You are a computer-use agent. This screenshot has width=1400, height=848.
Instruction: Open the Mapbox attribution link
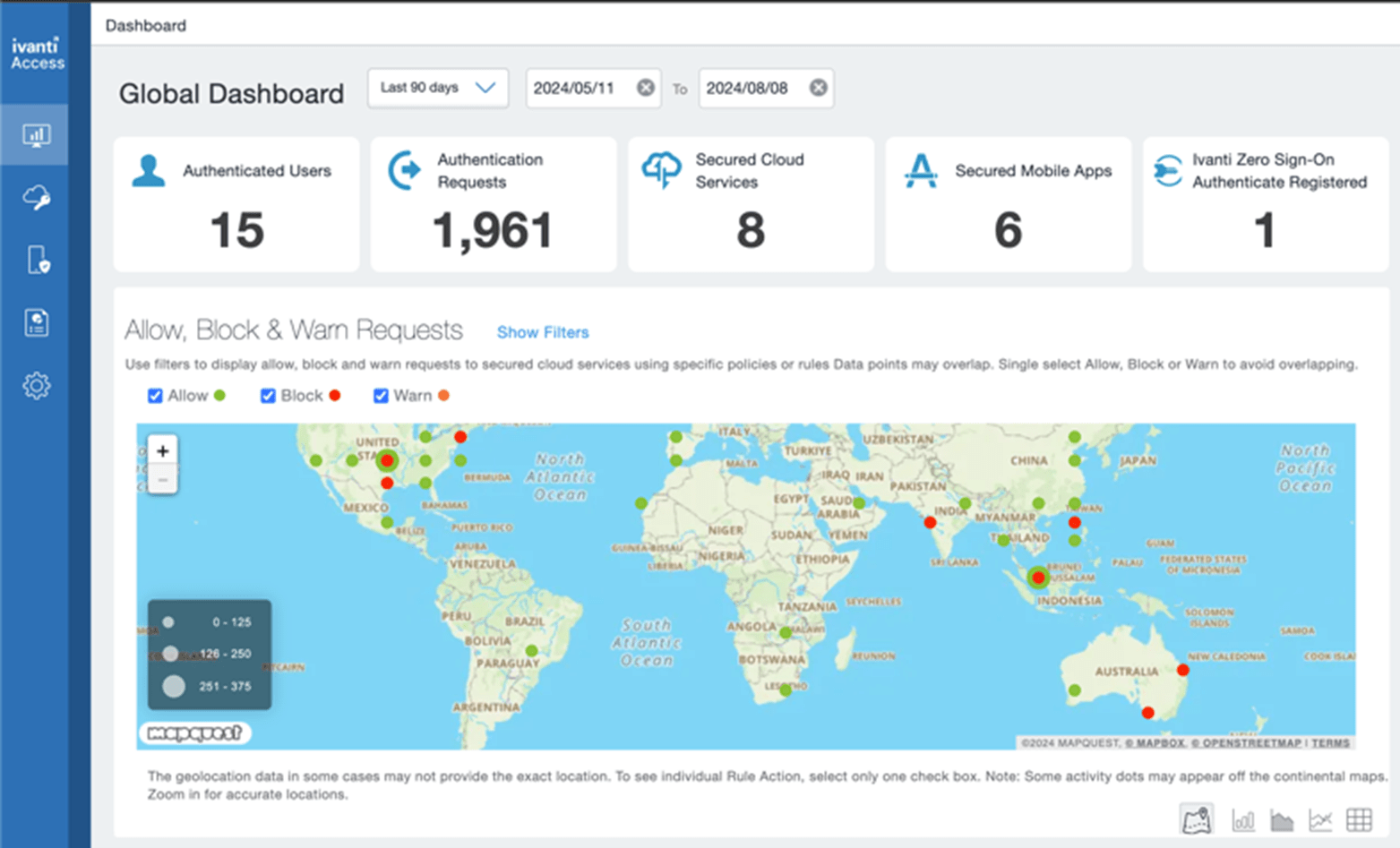pos(1155,743)
